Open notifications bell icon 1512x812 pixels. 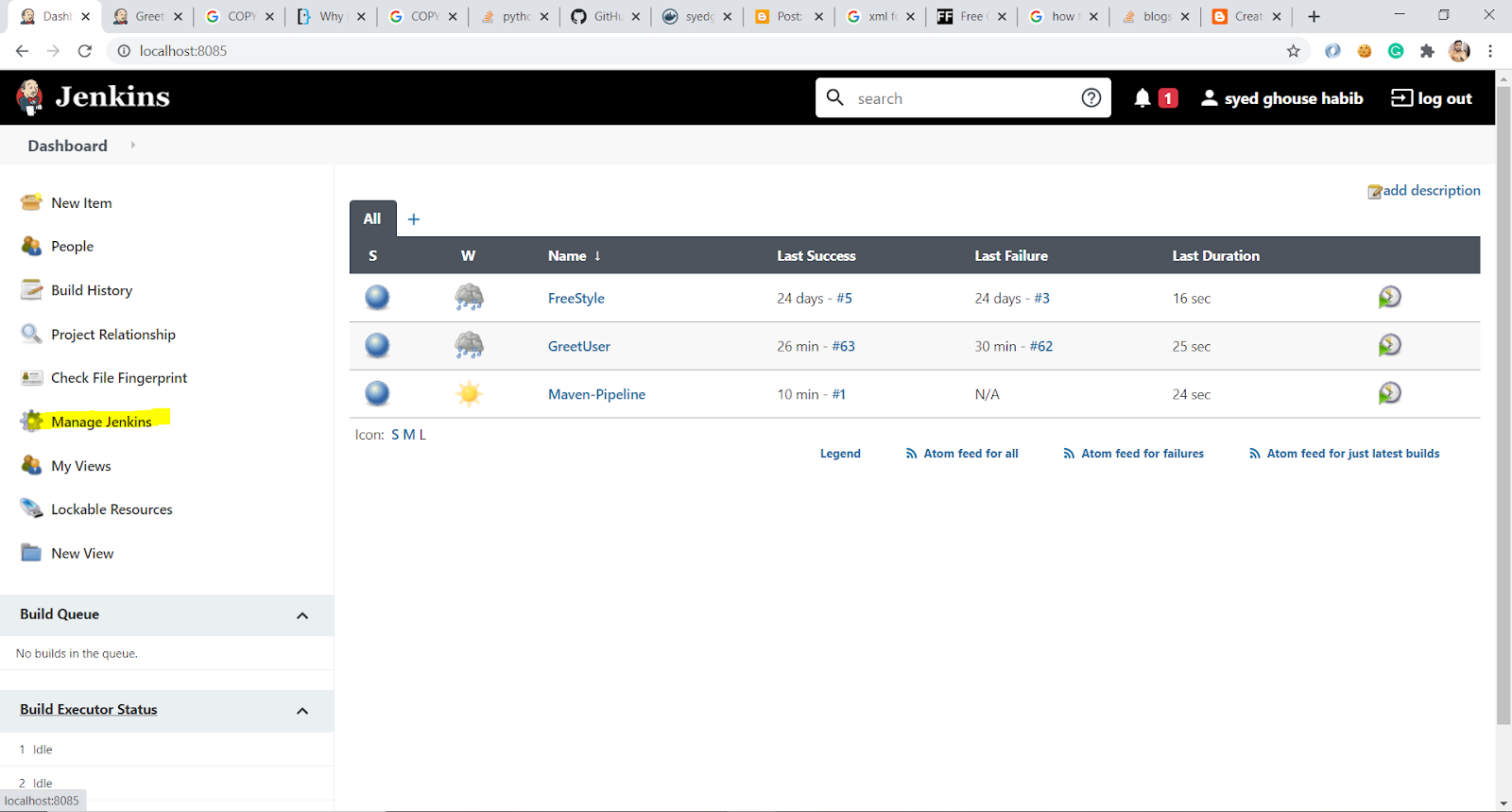(1143, 98)
